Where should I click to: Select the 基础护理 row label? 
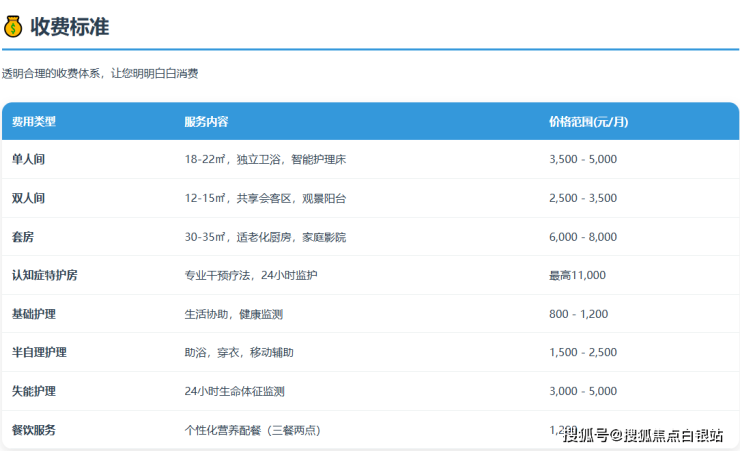pyautogui.click(x=34, y=314)
